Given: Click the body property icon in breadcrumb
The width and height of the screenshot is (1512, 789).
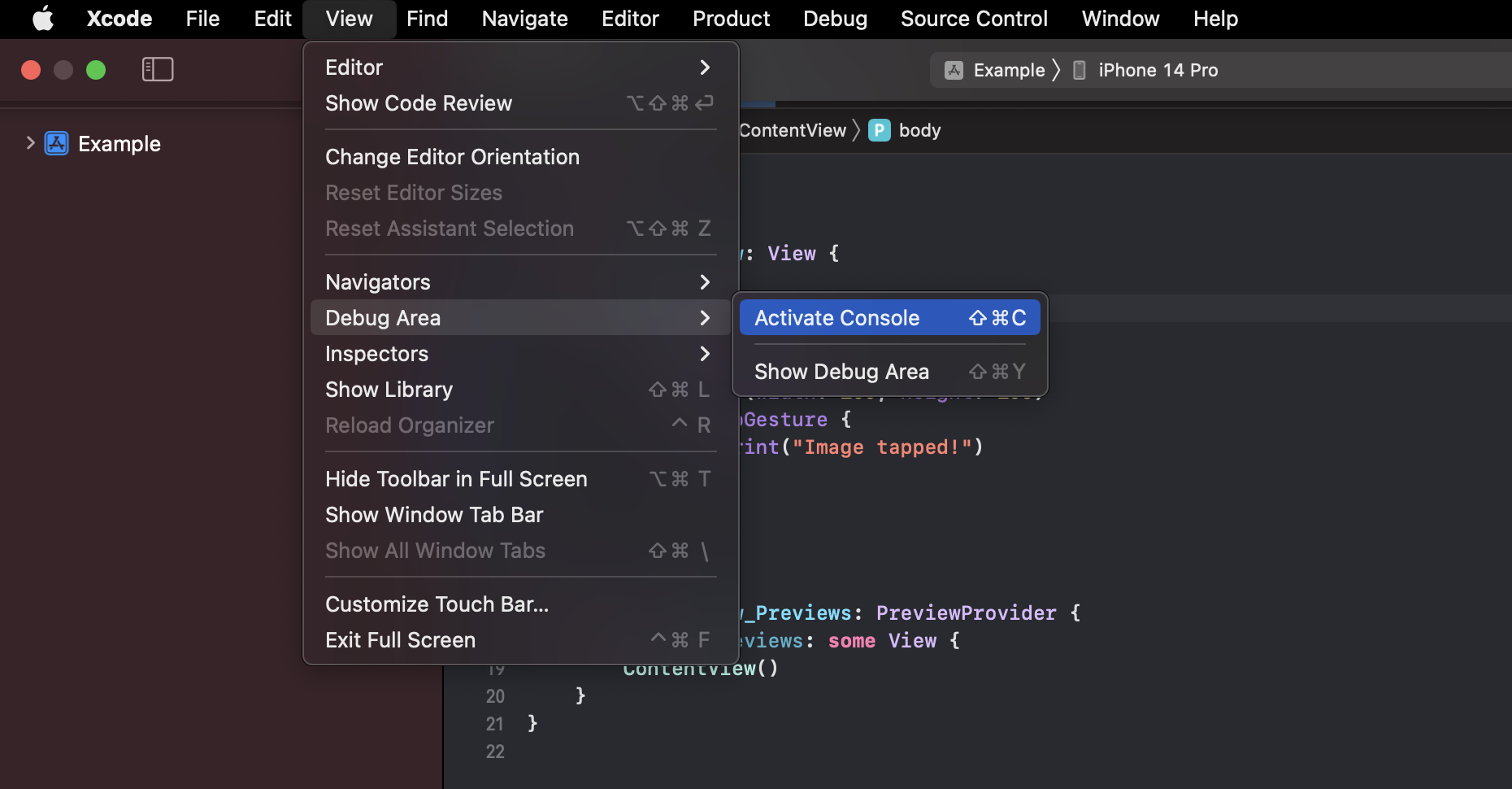Looking at the screenshot, I should tap(880, 131).
